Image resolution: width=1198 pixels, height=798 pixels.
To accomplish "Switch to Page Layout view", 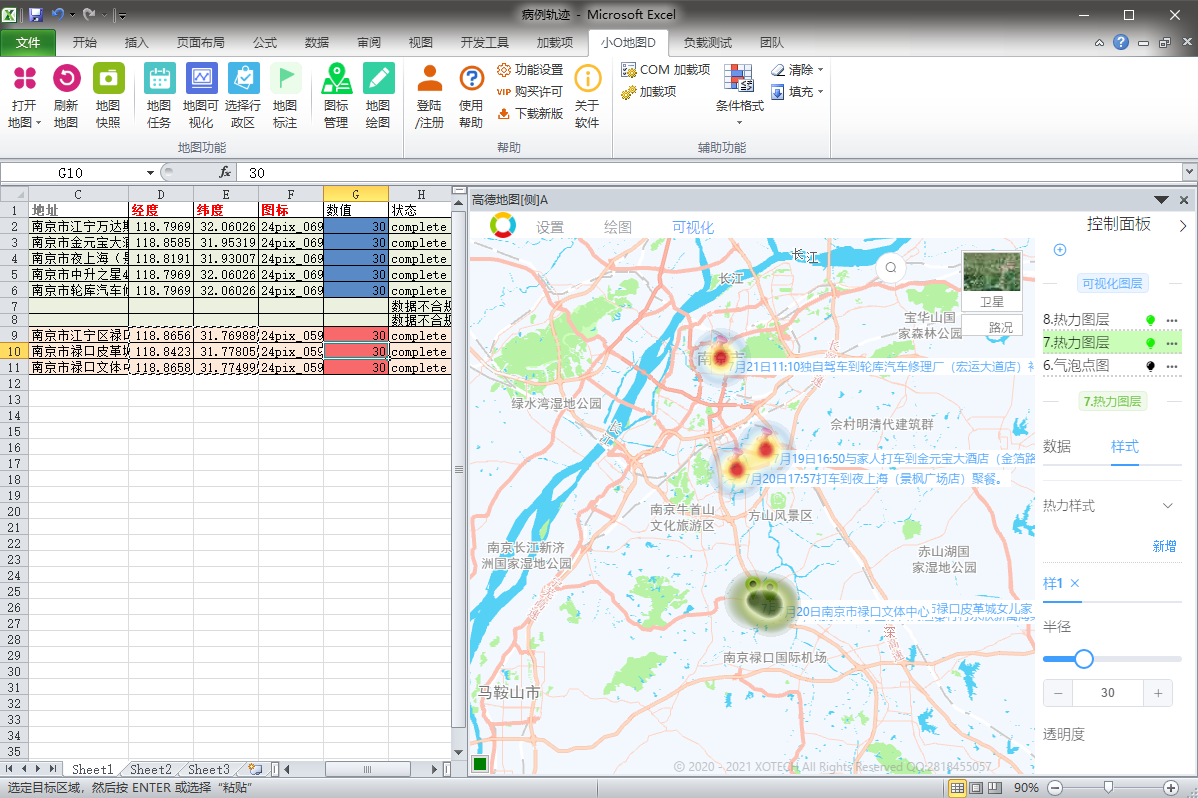I will [x=976, y=788].
